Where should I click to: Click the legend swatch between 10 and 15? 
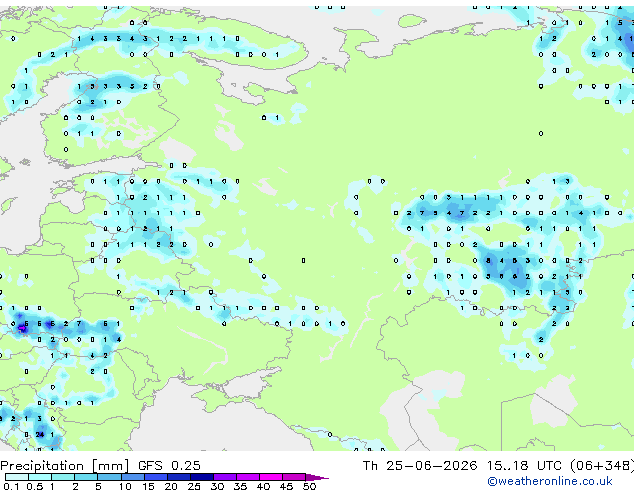click(x=132, y=477)
